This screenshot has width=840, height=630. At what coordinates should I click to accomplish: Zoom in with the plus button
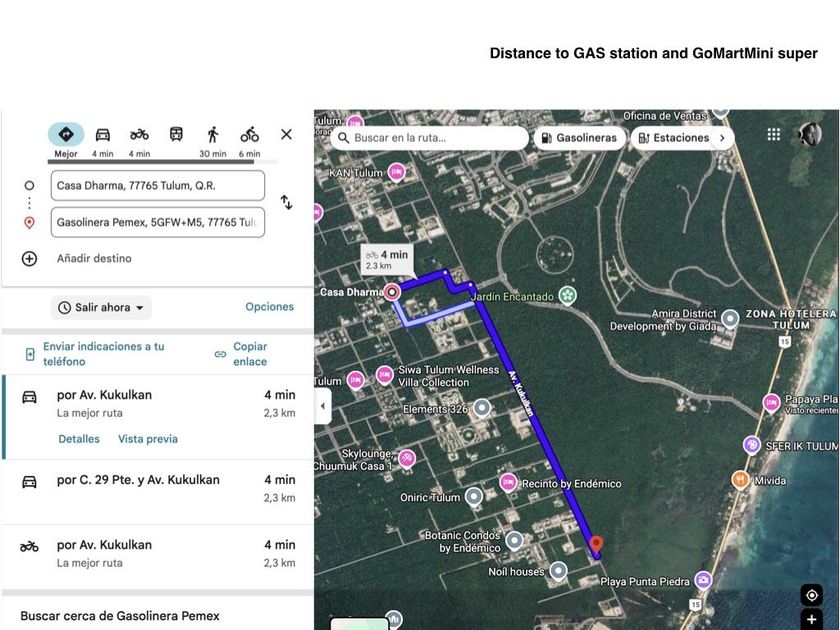pyautogui.click(x=812, y=619)
